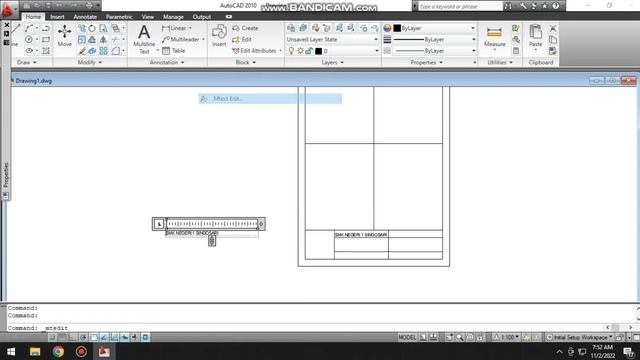The height and width of the screenshot is (360, 640).
Task: Open the annotation scale 1:100 dropdown
Action: click(507, 337)
